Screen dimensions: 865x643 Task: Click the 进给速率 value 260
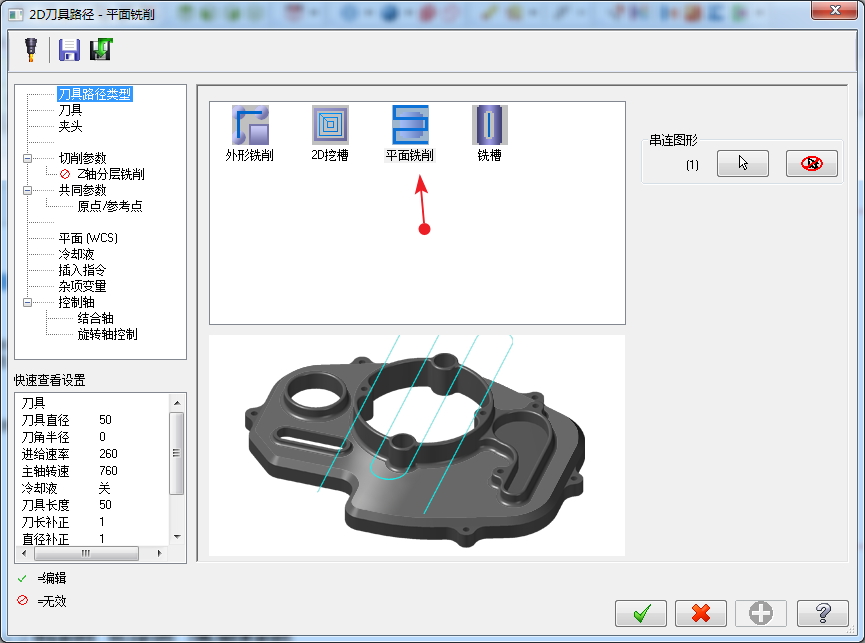pos(108,454)
